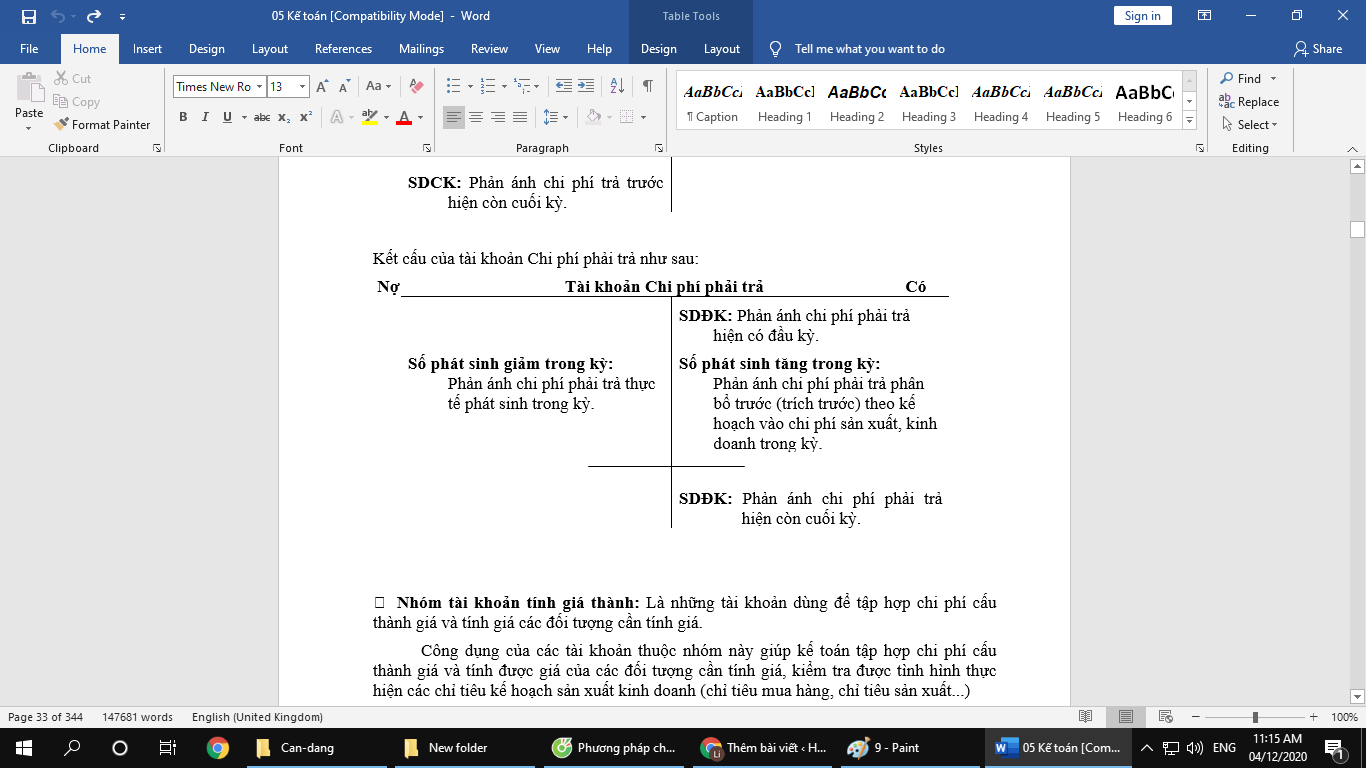
Task: Click the Grow Font size icon
Action: click(x=322, y=87)
